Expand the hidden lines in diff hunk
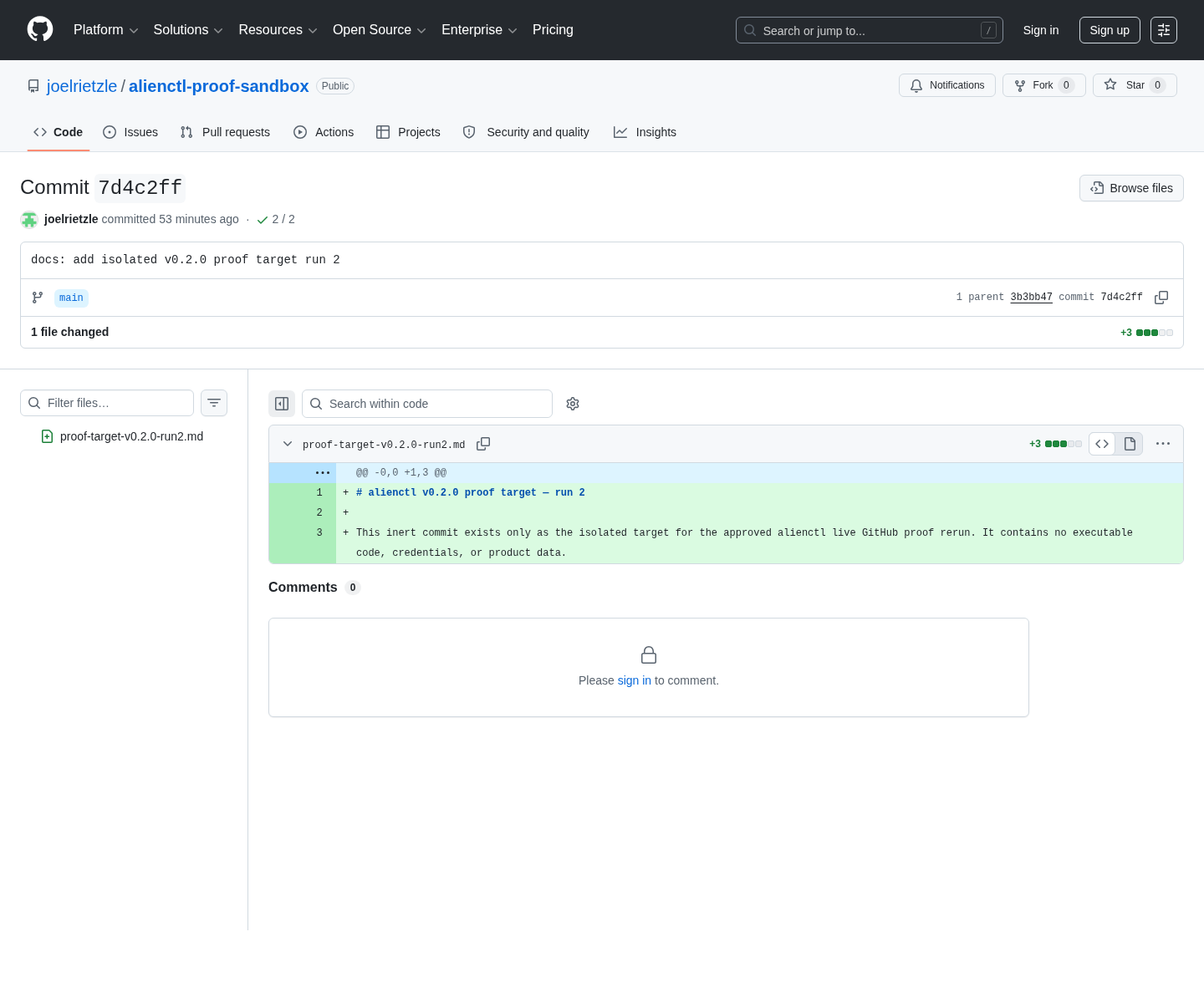Screen dimensions: 1204x1003 pos(323,473)
